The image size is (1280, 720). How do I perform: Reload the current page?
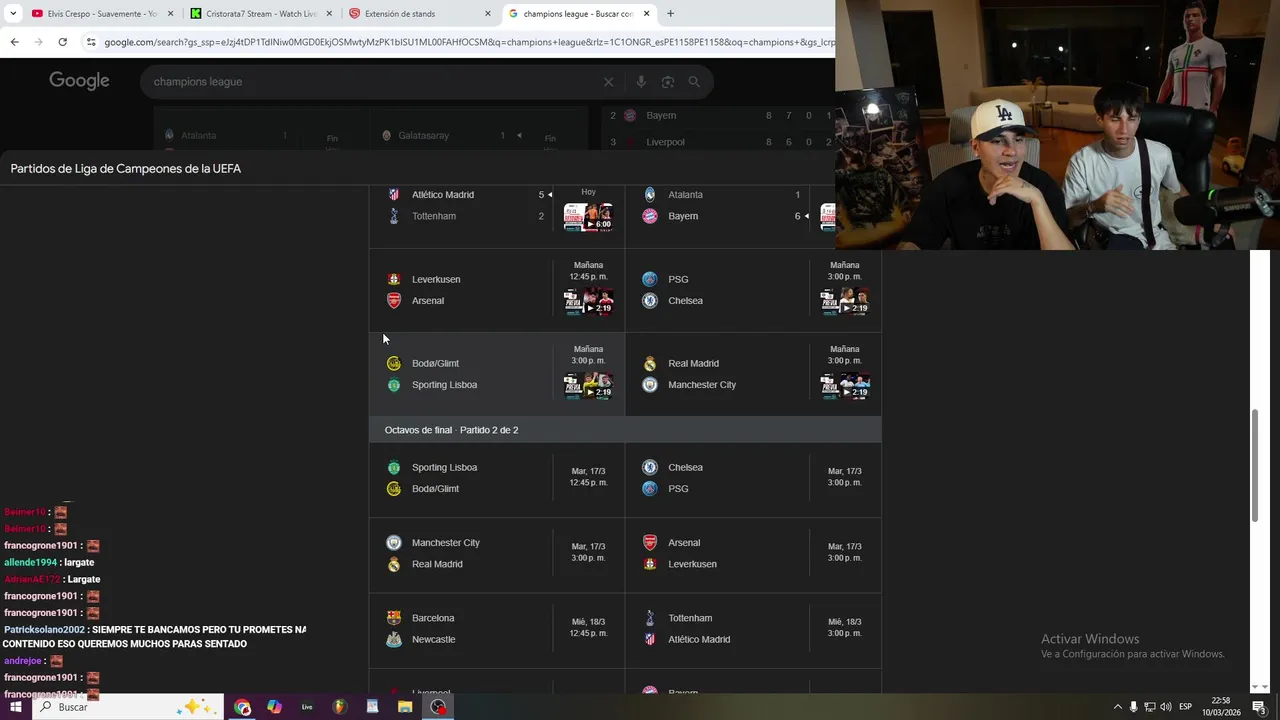(x=62, y=42)
